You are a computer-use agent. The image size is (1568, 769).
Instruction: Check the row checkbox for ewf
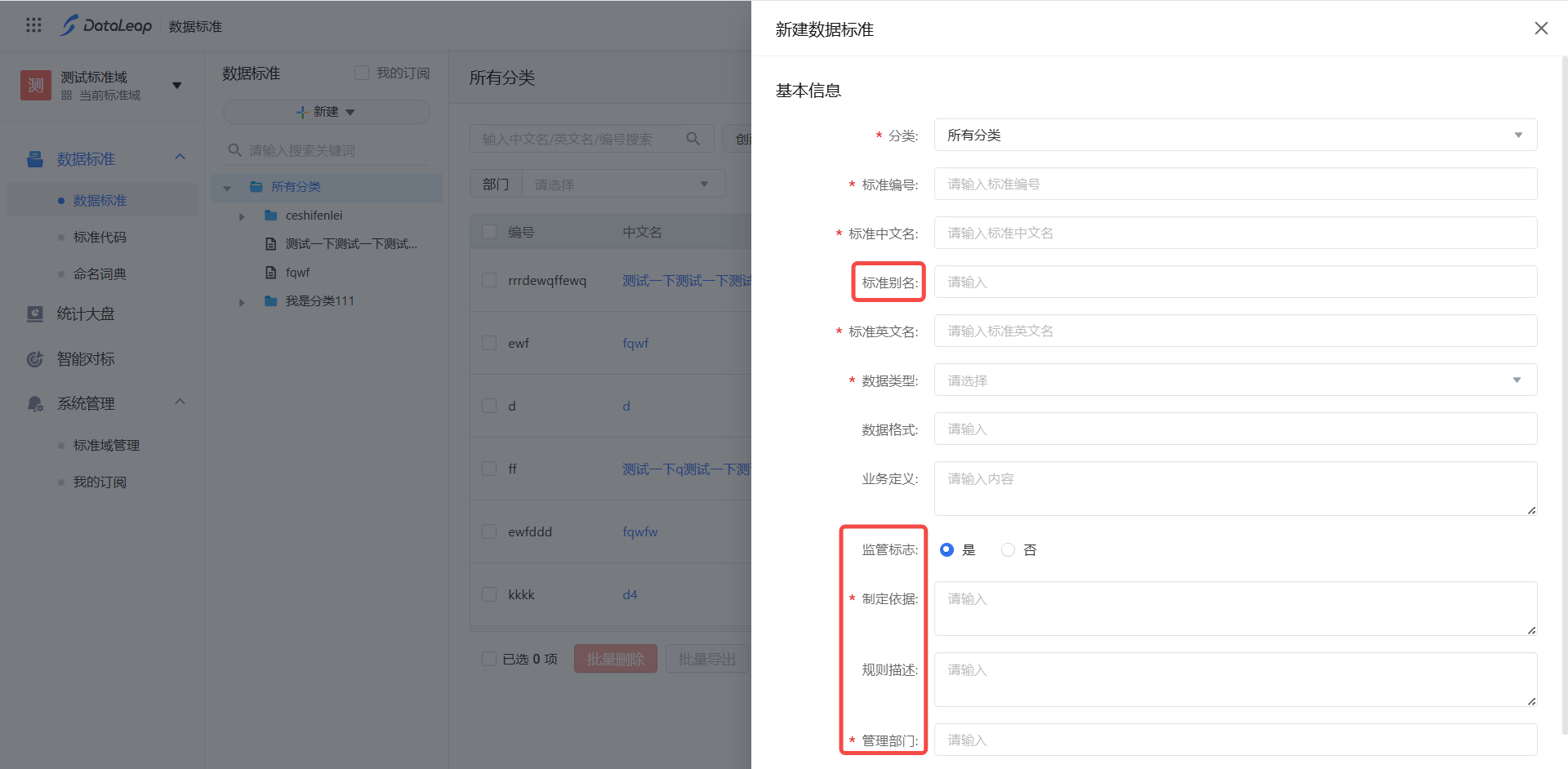point(489,343)
